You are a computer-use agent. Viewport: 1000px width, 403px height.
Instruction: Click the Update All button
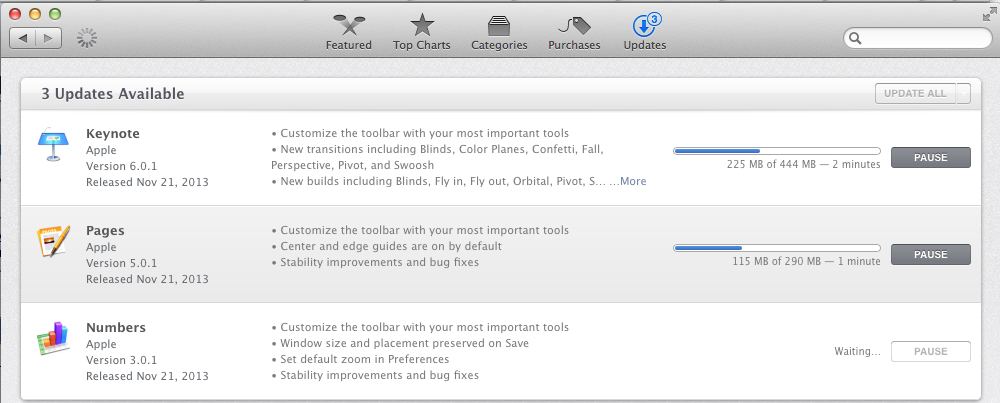point(915,94)
